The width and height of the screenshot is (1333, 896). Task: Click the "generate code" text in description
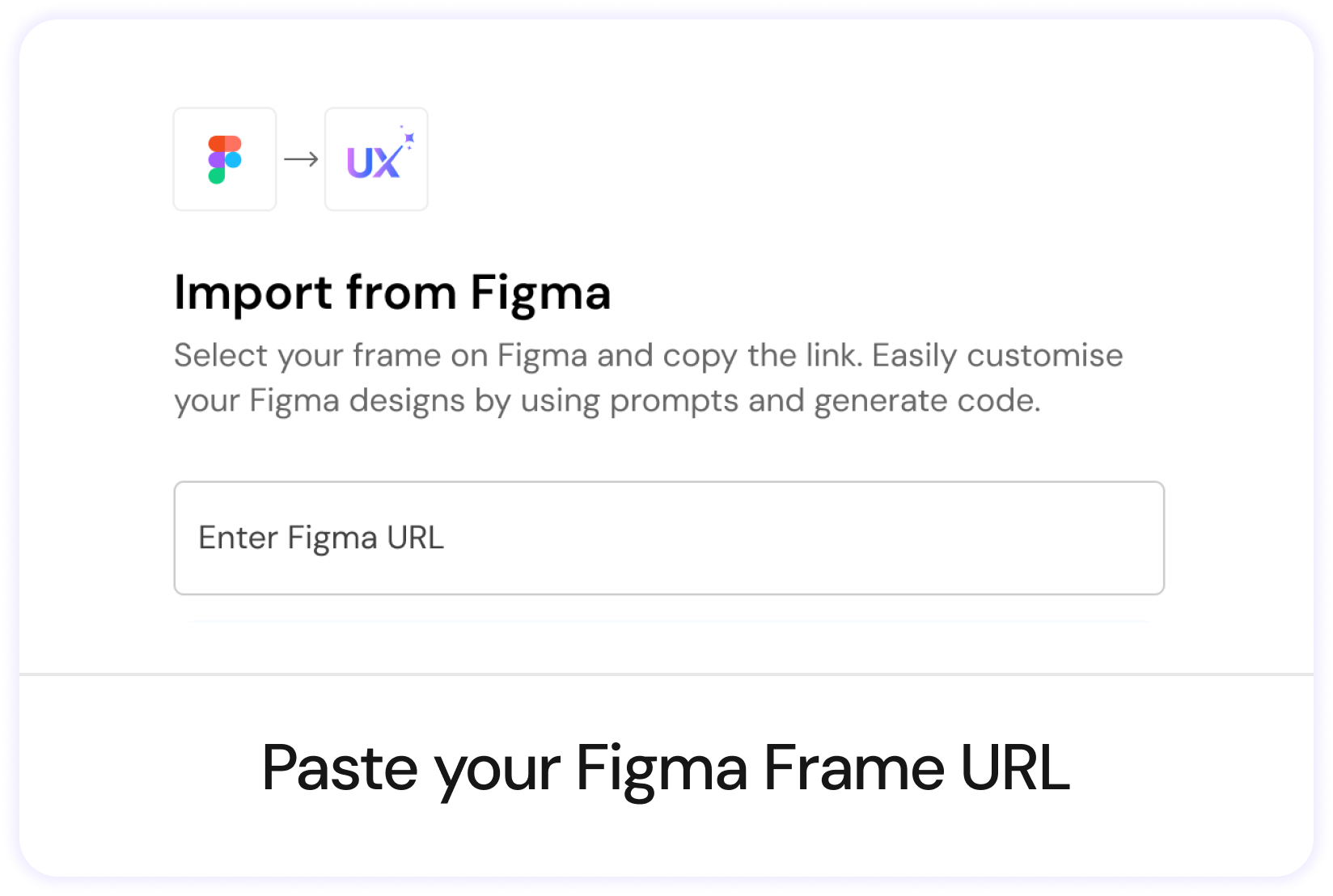pyautogui.click(x=927, y=400)
